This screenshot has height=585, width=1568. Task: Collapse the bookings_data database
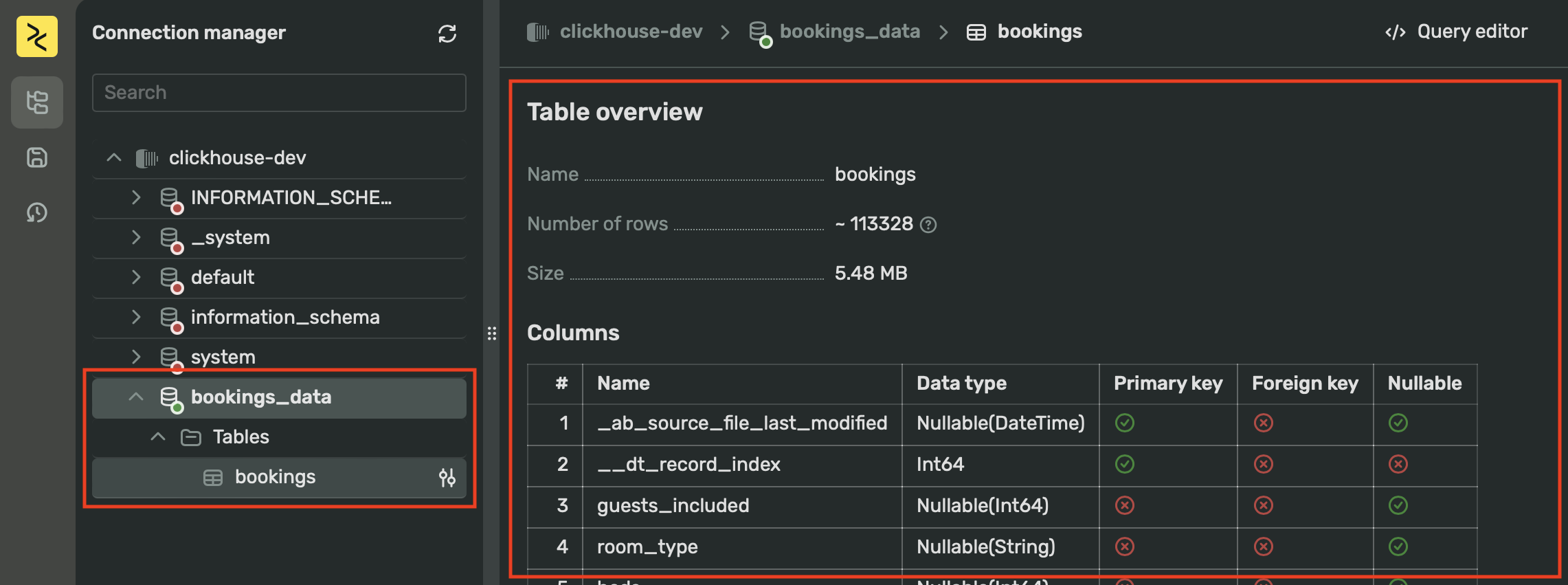tap(136, 397)
